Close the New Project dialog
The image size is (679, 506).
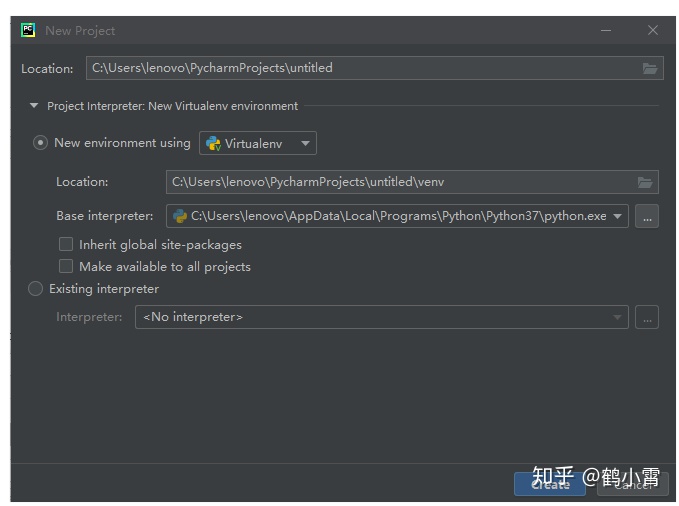(653, 30)
